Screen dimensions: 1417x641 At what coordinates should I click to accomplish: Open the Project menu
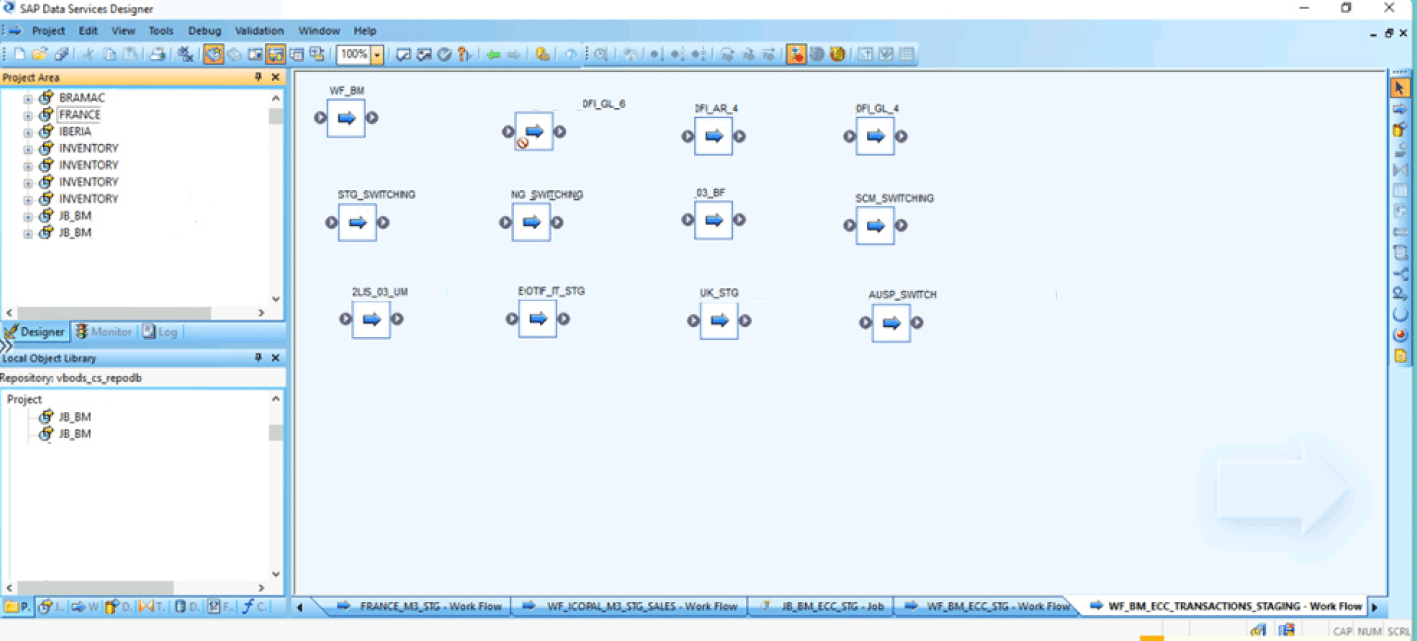tap(48, 31)
